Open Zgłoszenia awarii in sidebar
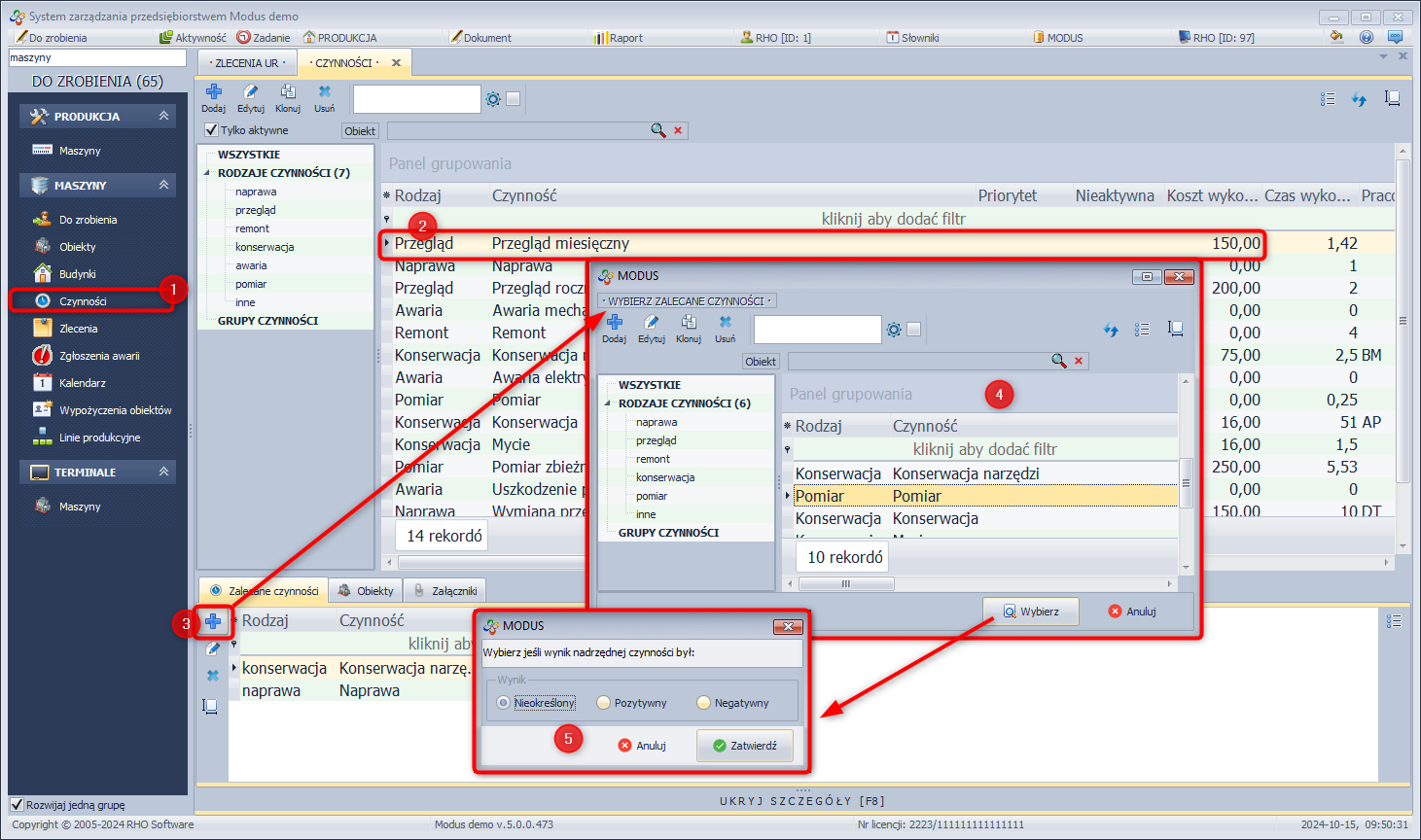This screenshot has height=840, width=1421. [98, 356]
